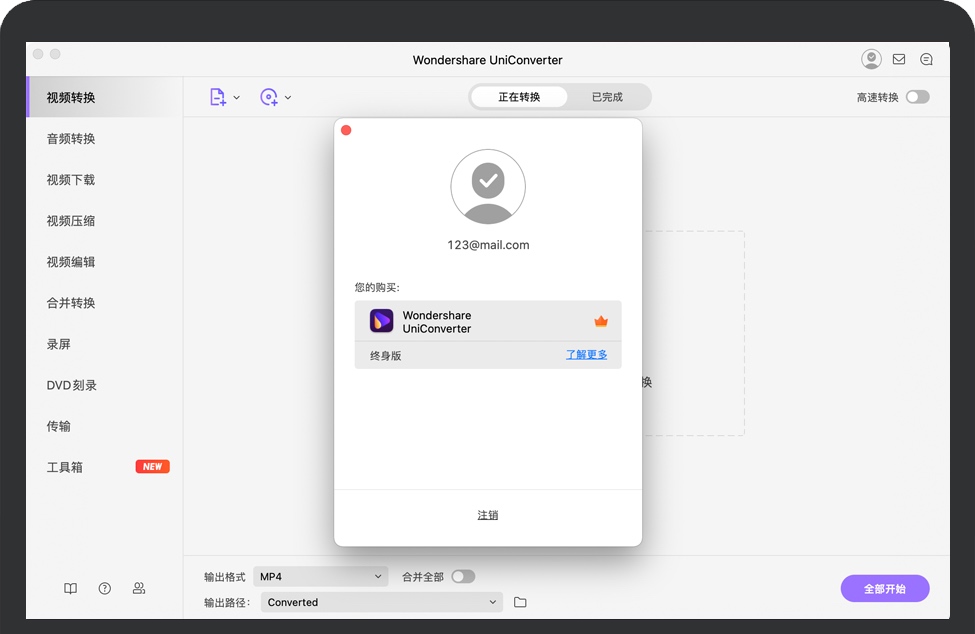Switch to the 已完成 tab
Screen dimensions: 975x634
coord(607,97)
